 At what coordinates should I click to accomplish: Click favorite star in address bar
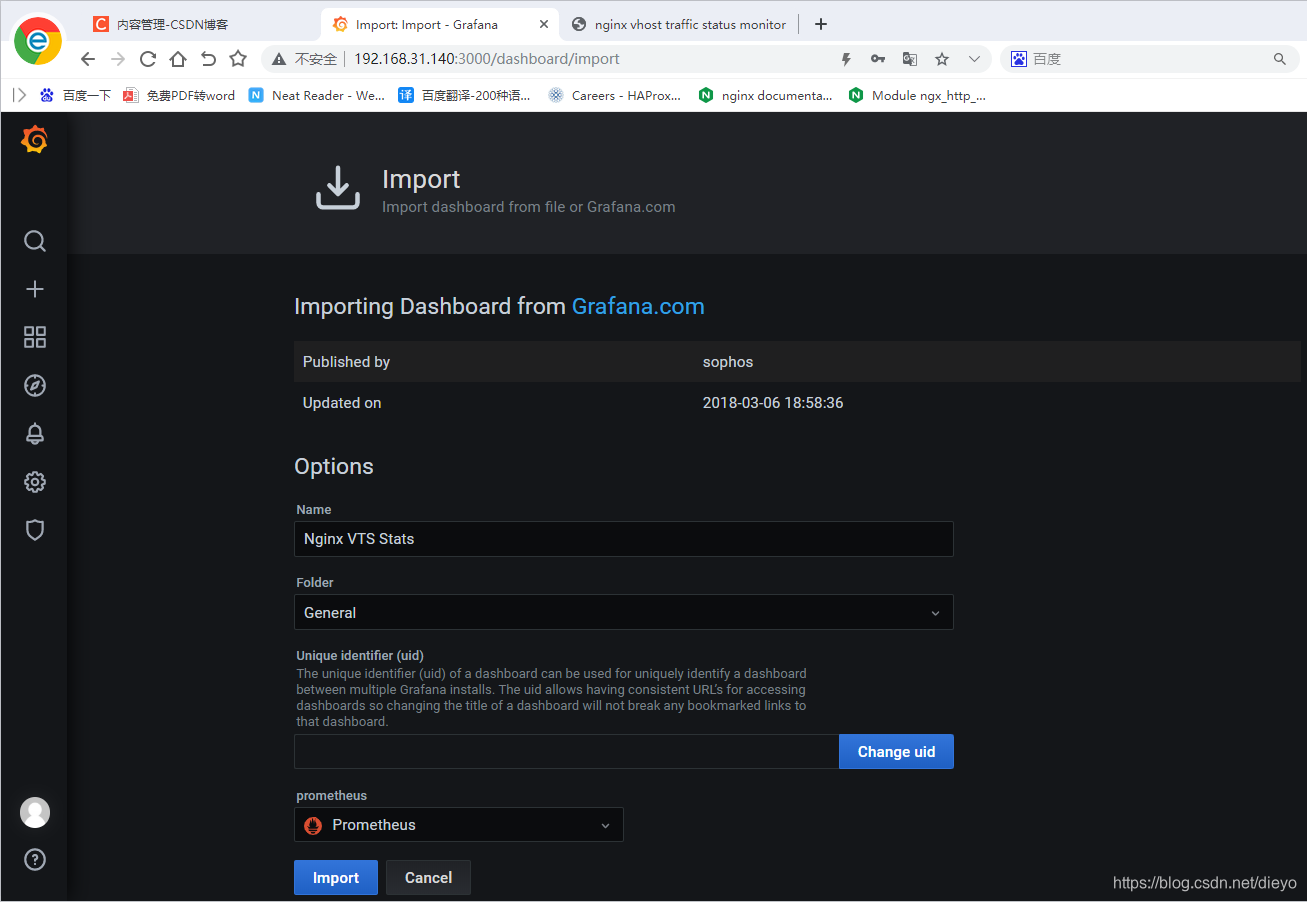[942, 59]
